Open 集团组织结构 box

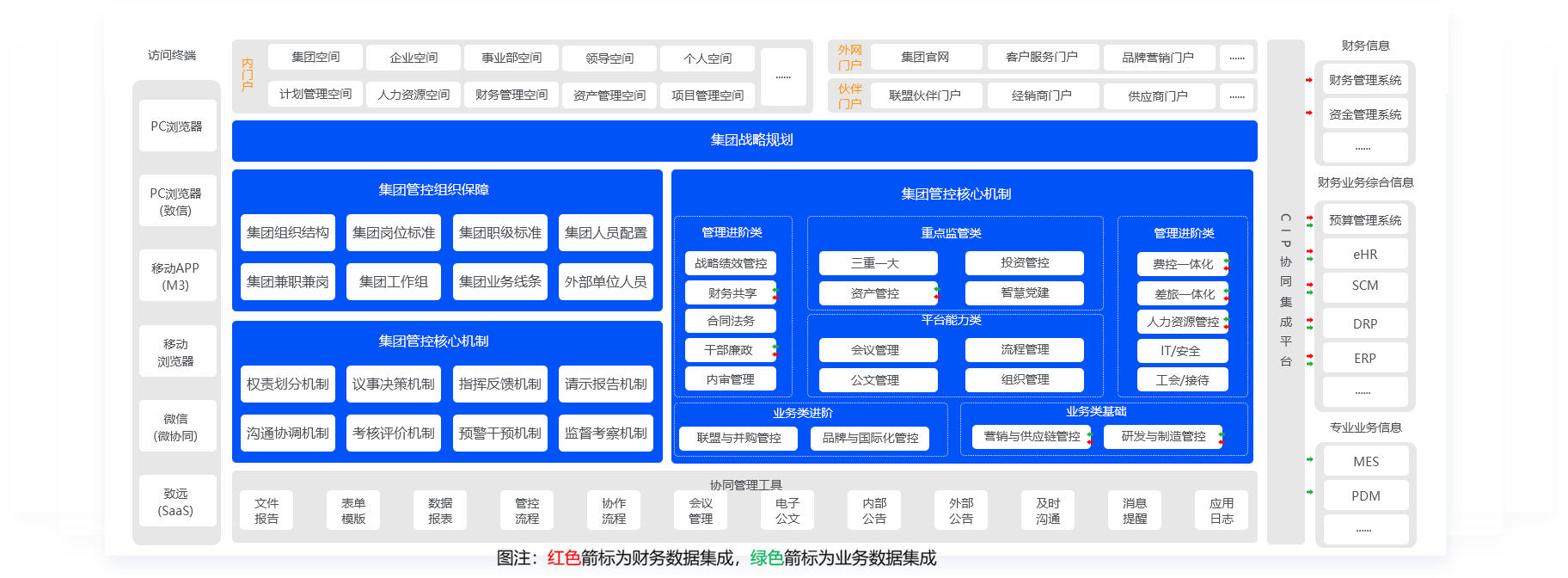coord(288,233)
